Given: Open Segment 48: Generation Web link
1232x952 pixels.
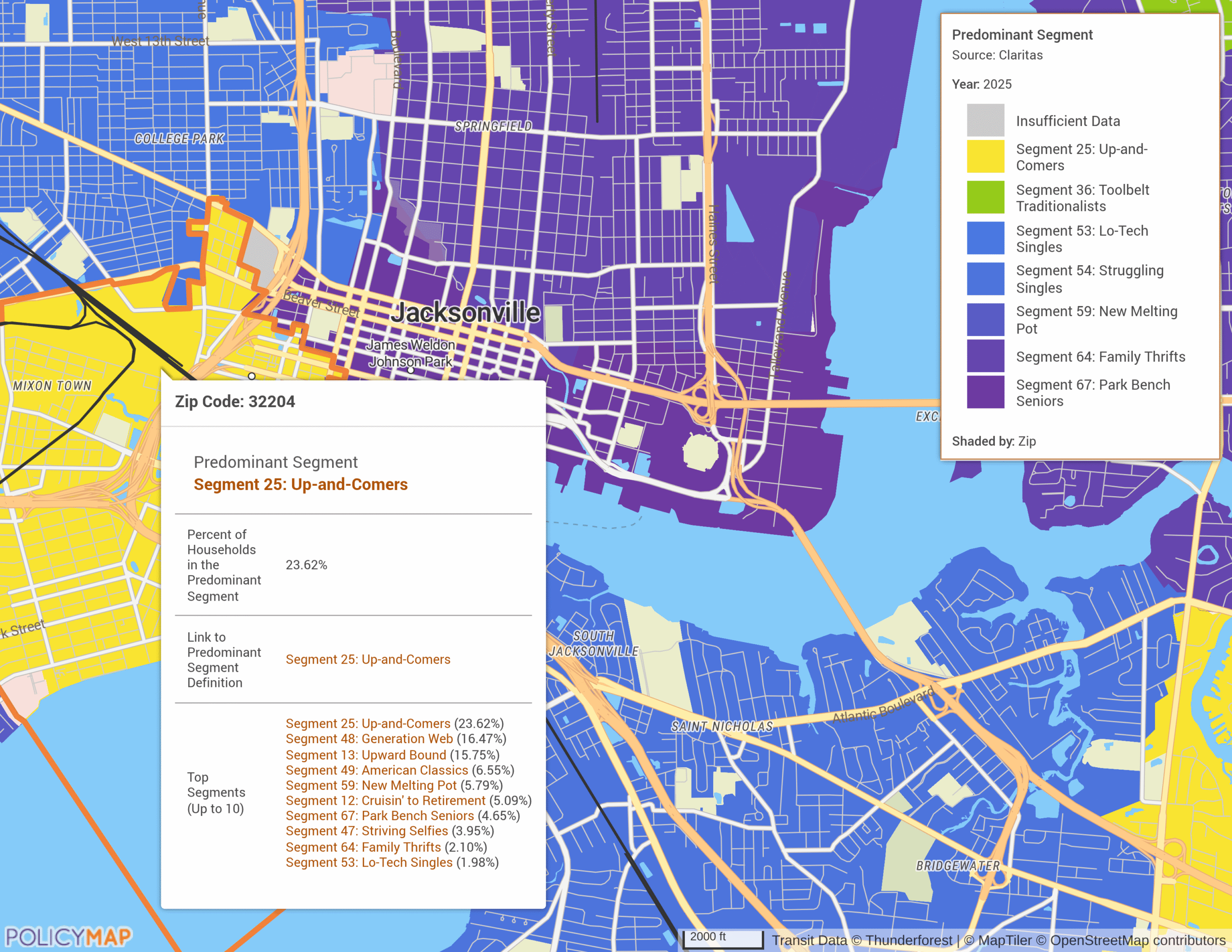Looking at the screenshot, I should pyautogui.click(x=369, y=739).
